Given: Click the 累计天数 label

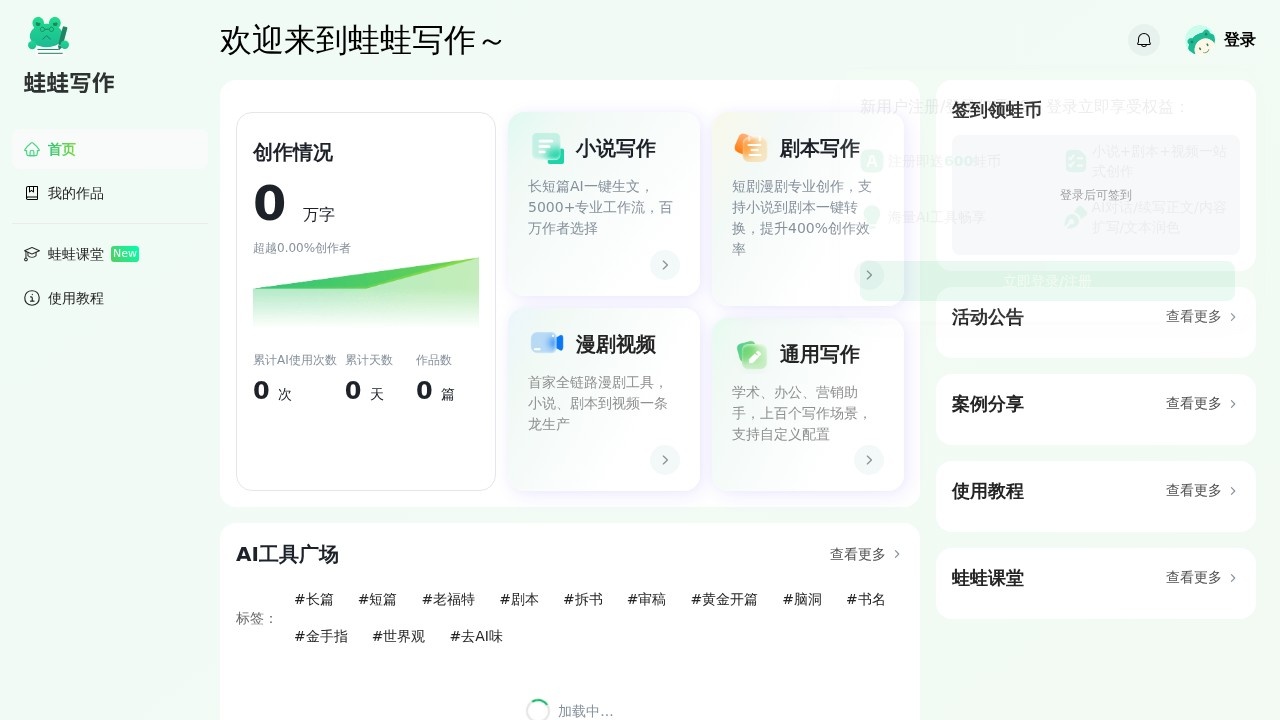Looking at the screenshot, I should pyautogui.click(x=369, y=360).
